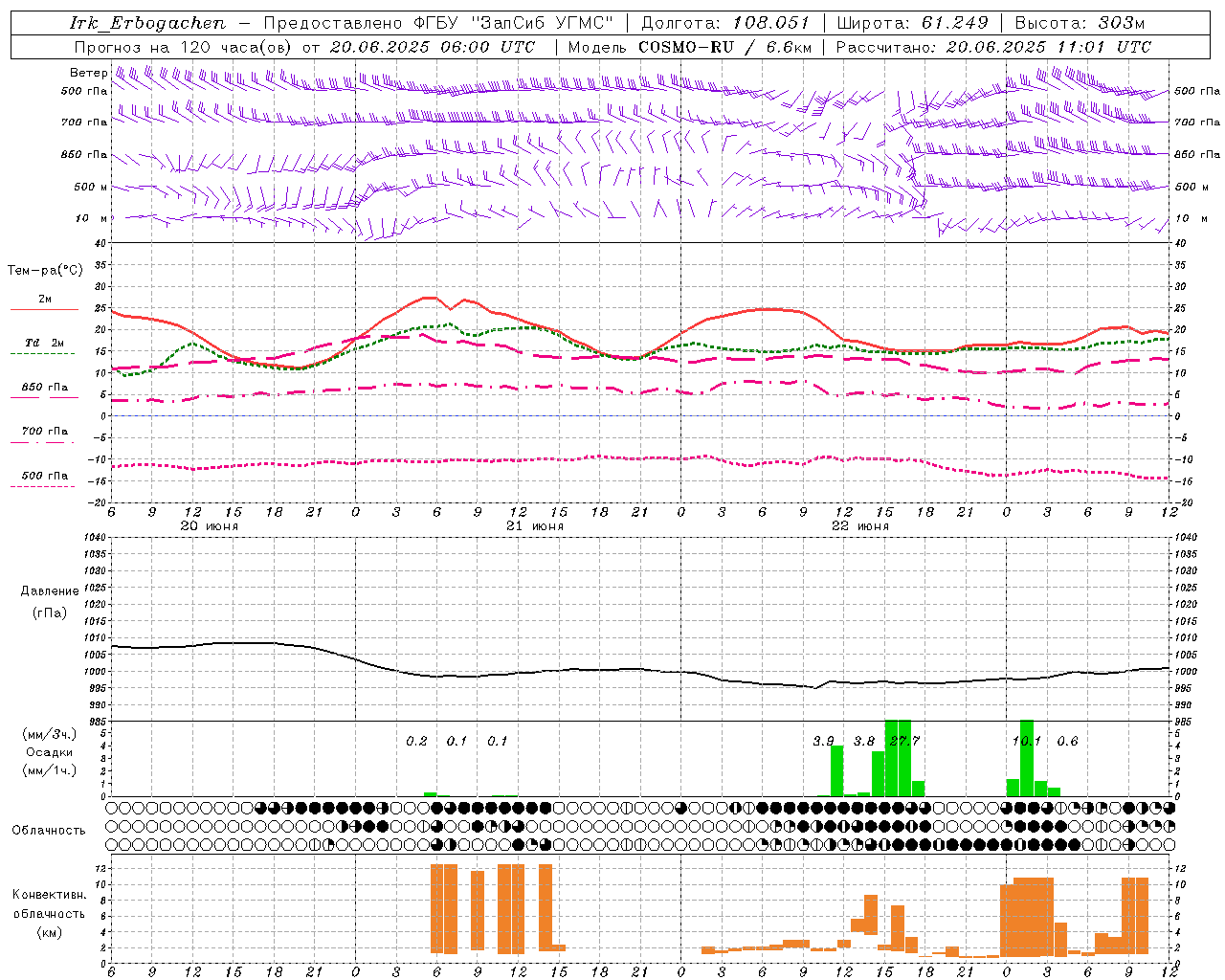Click the latitude value Широта: 61.249
Image resolution: width=1225 pixels, height=980 pixels.
coord(912,23)
